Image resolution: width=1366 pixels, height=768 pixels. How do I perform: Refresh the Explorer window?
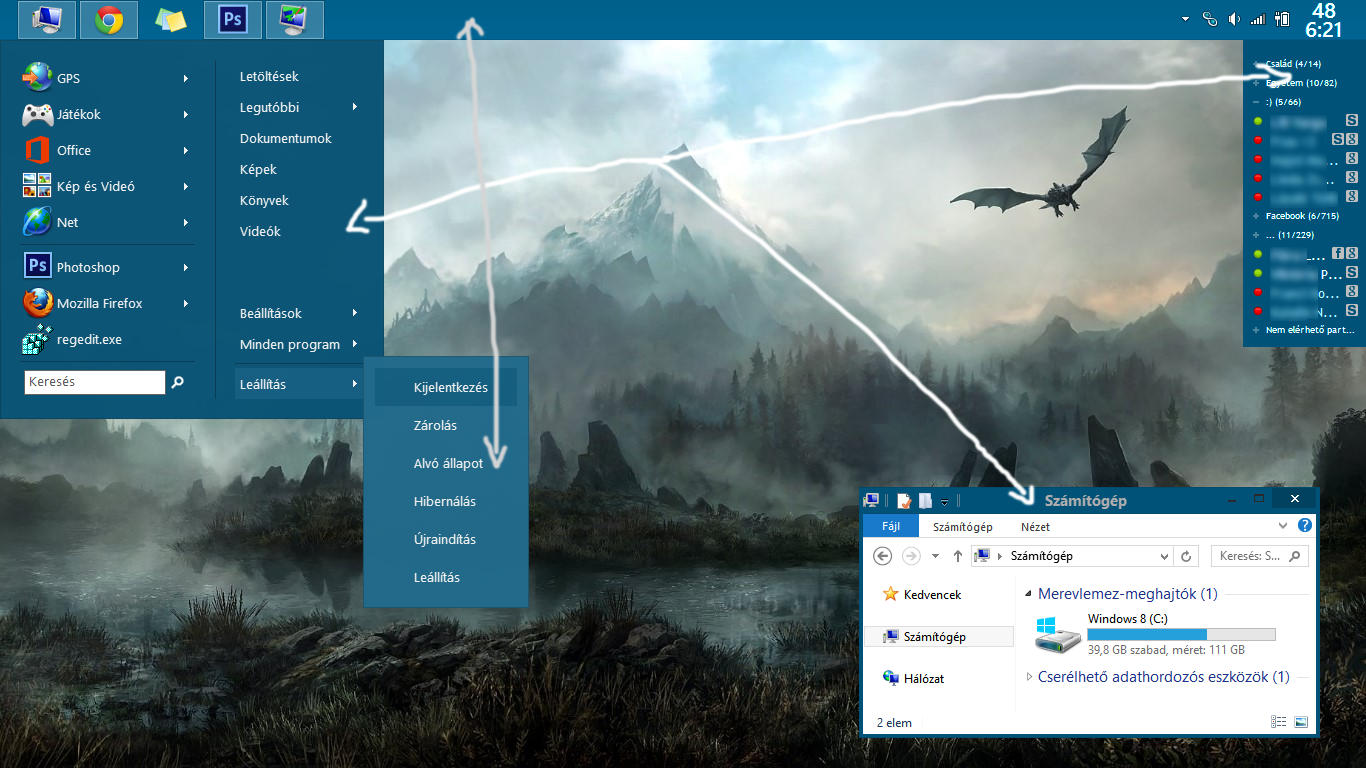tap(1187, 556)
